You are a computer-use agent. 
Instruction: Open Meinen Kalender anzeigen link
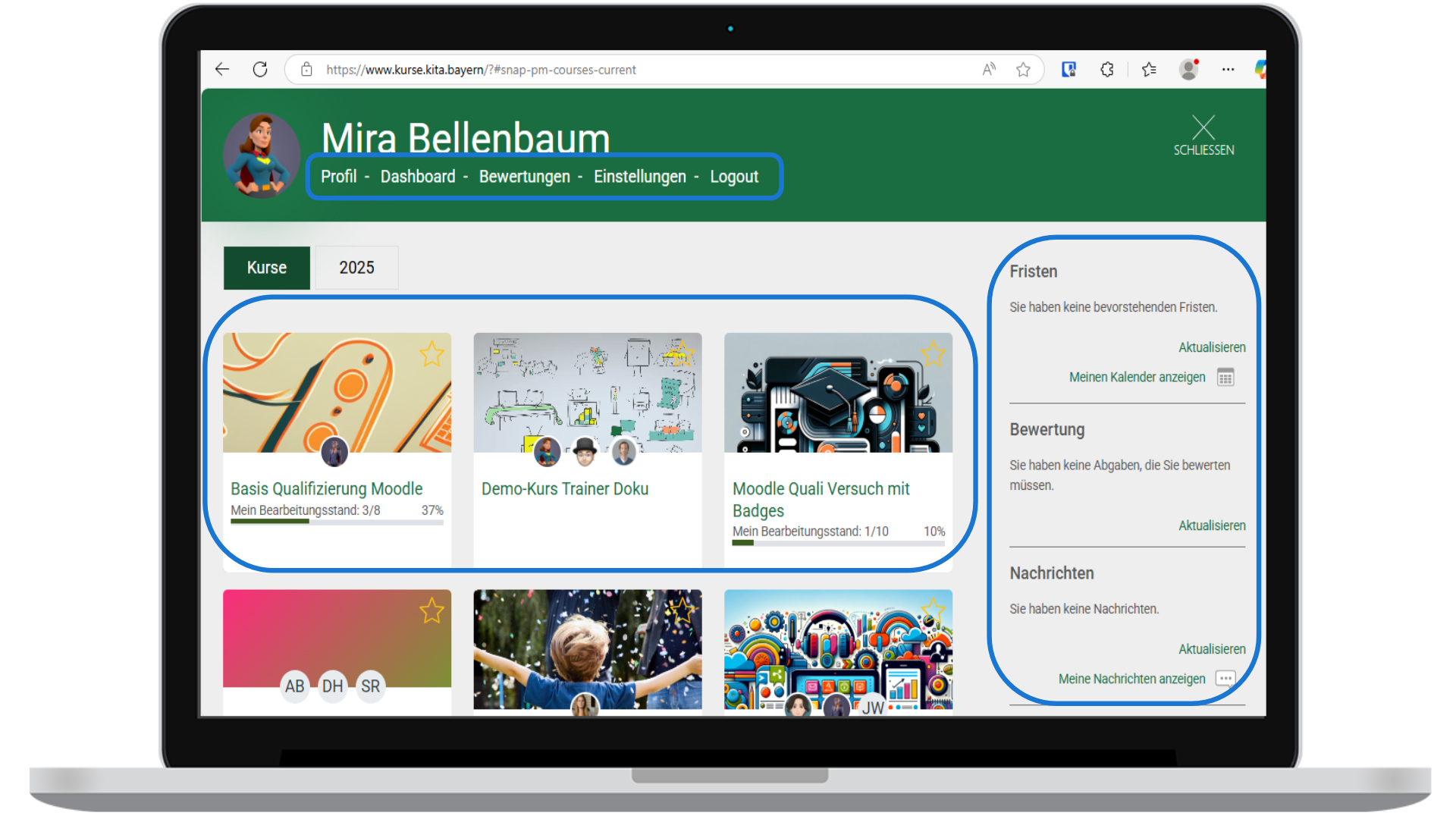(x=1137, y=377)
